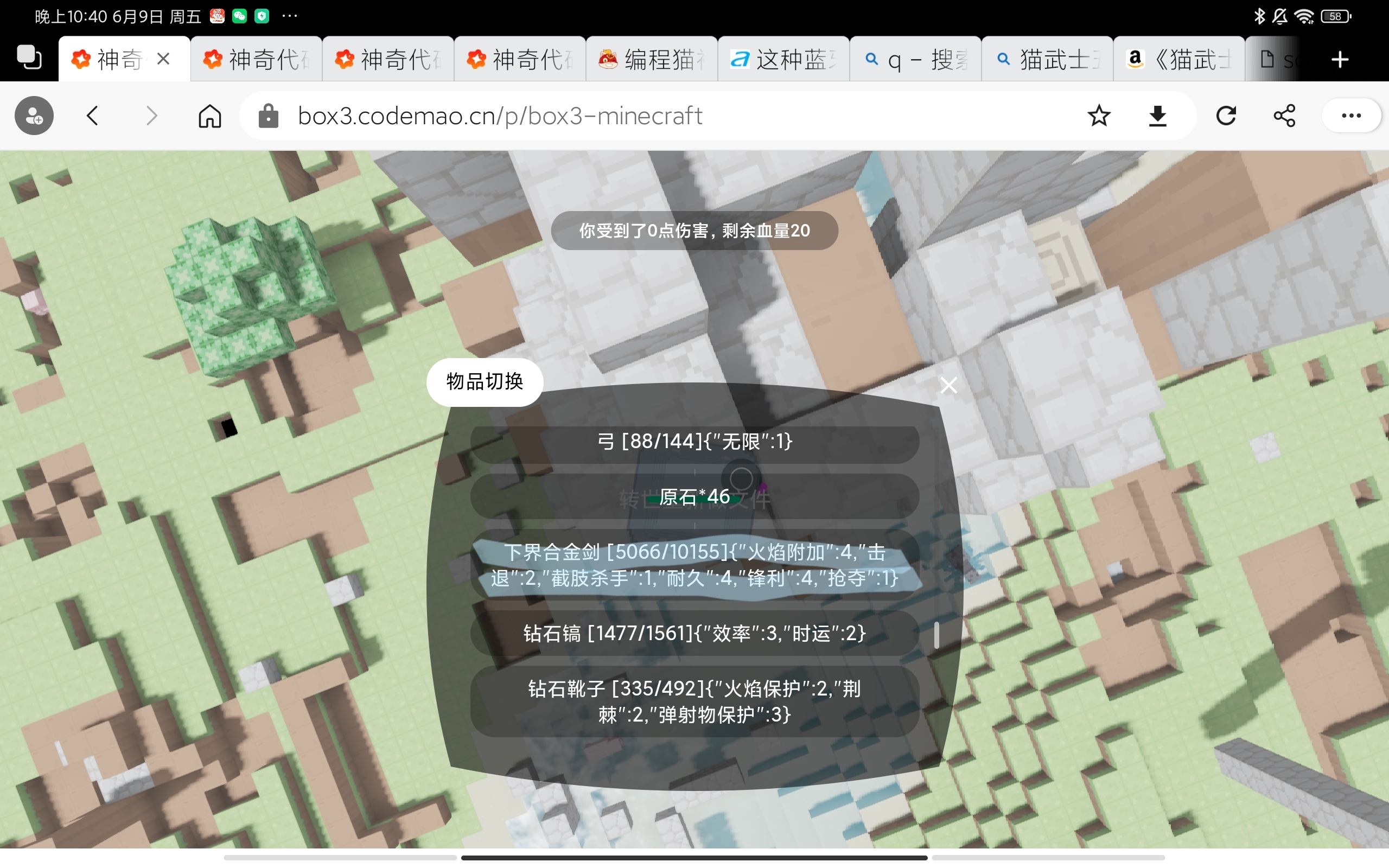Switch to the third 神奇代码 tab
Screen dimensions: 1389x868
click(x=388, y=59)
